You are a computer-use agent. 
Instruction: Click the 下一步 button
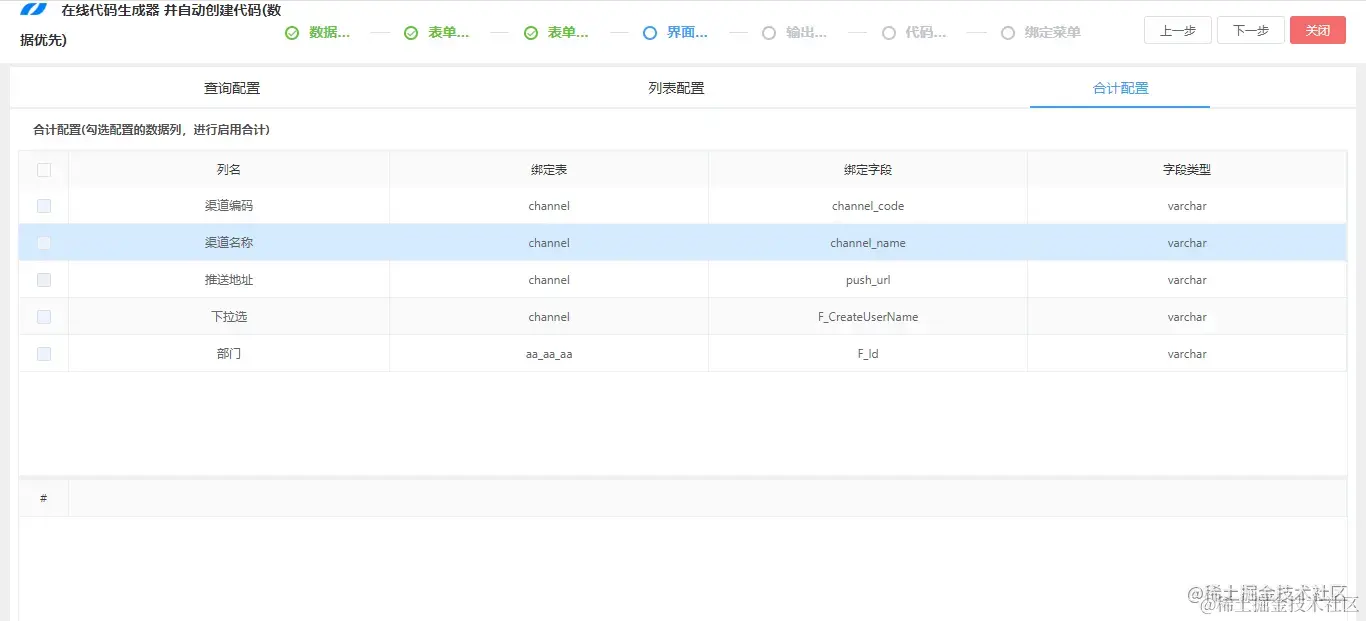pos(1250,30)
